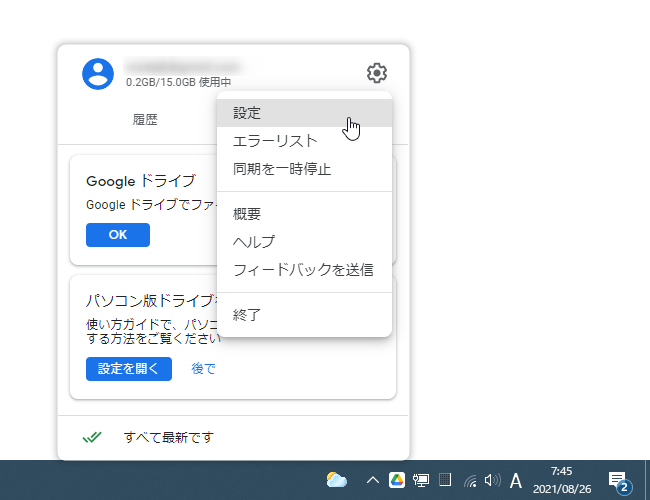Select 終了 to quit Drive
This screenshot has width=650, height=500.
(304, 315)
